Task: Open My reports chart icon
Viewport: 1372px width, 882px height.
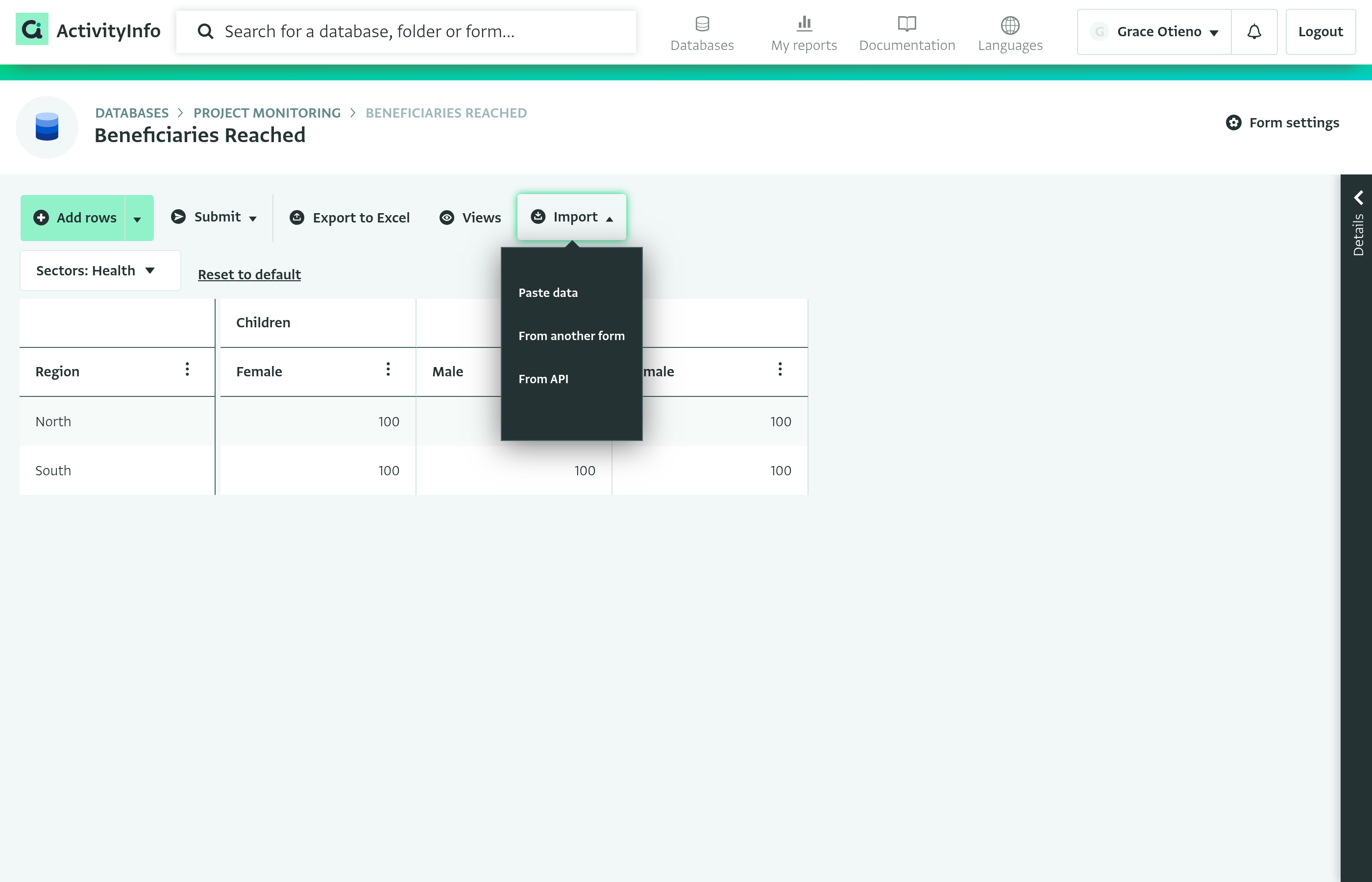Action: point(804,24)
